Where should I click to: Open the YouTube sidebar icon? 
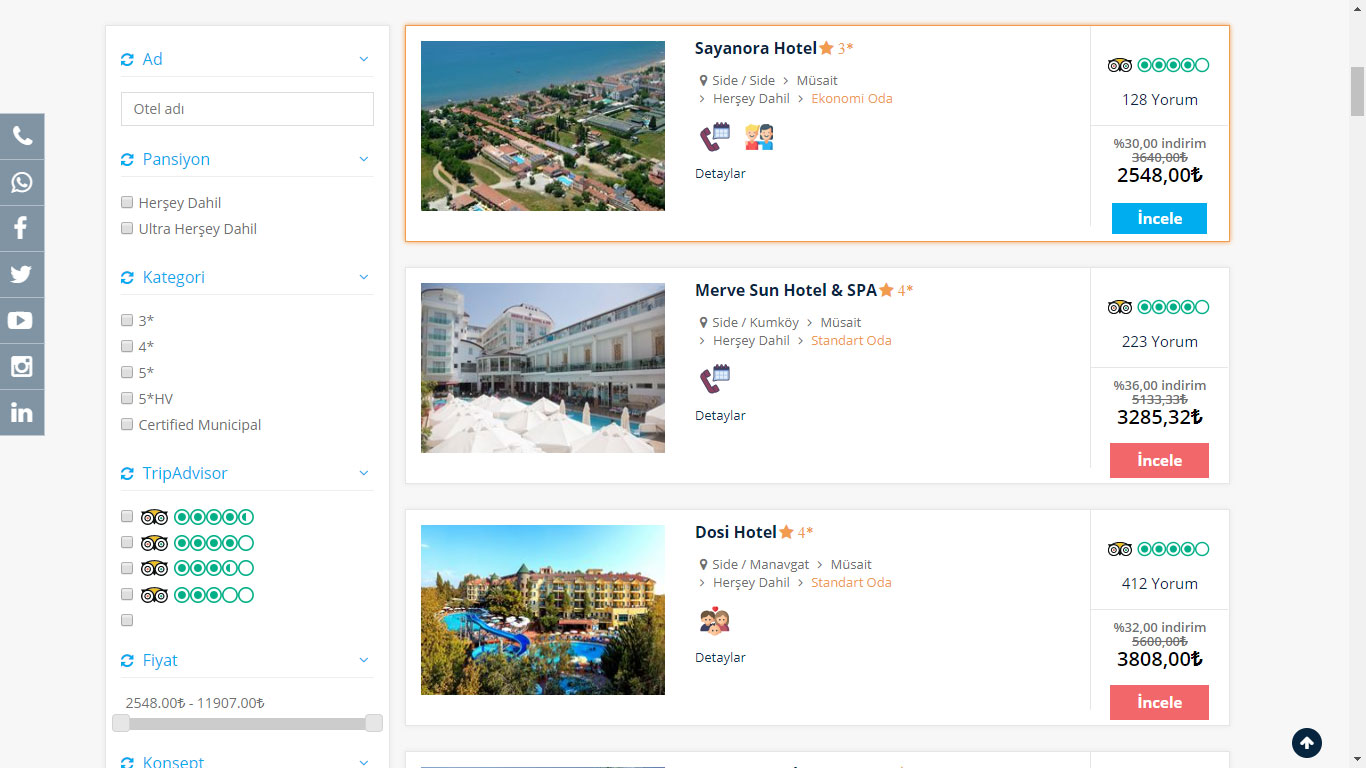coord(22,320)
